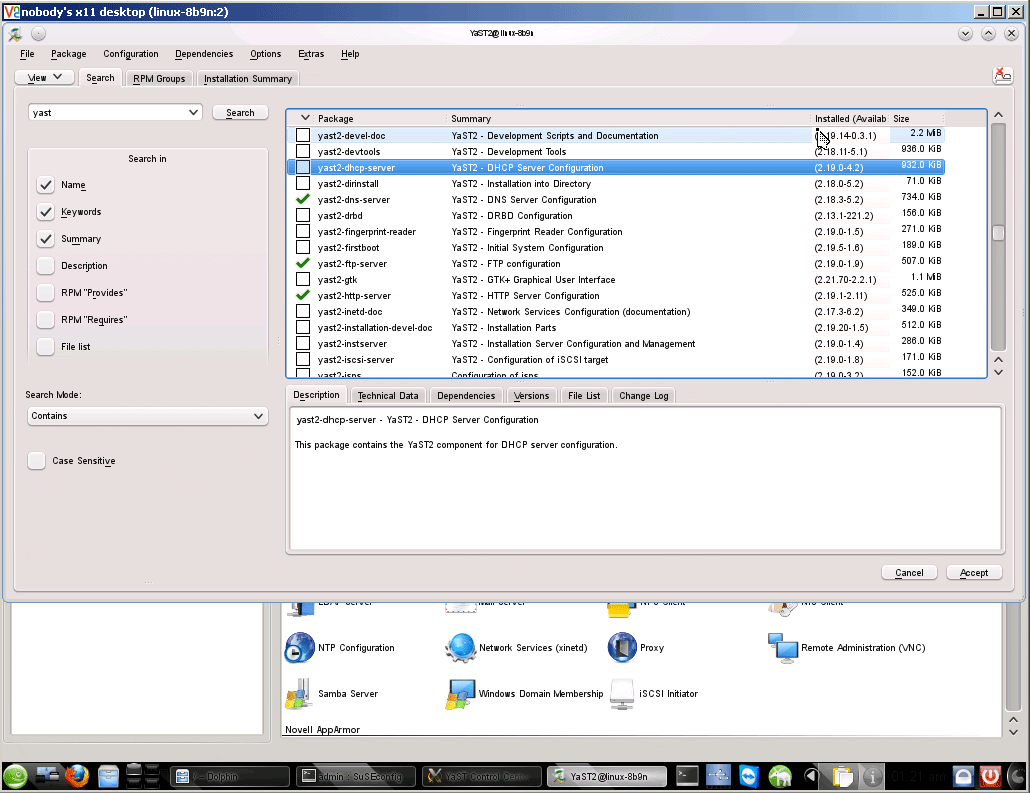Open NTP Configuration in YaST Control Center
The image size is (1030, 793).
point(340,648)
